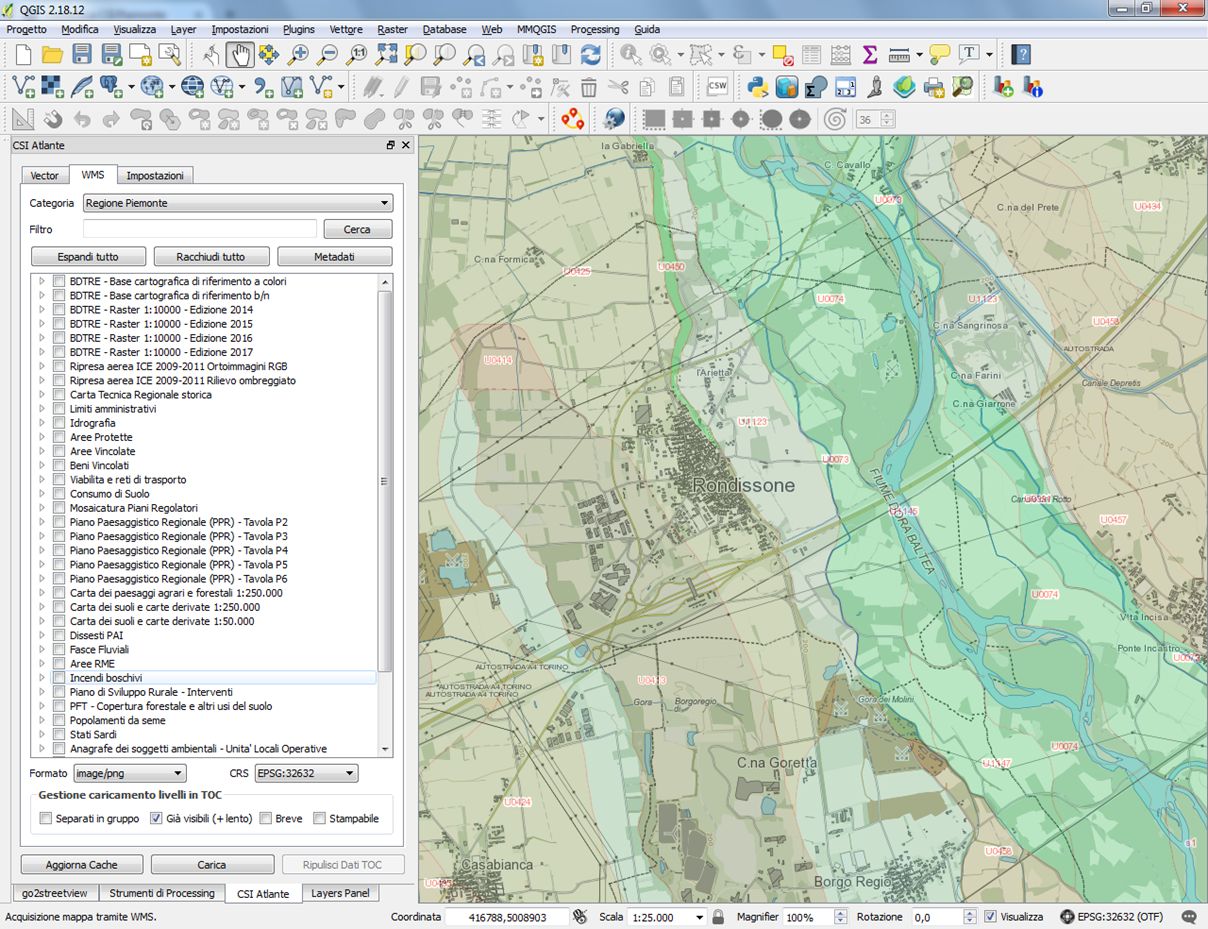Select the Measure ruler tool
The image size is (1208, 929).
[x=899, y=54]
